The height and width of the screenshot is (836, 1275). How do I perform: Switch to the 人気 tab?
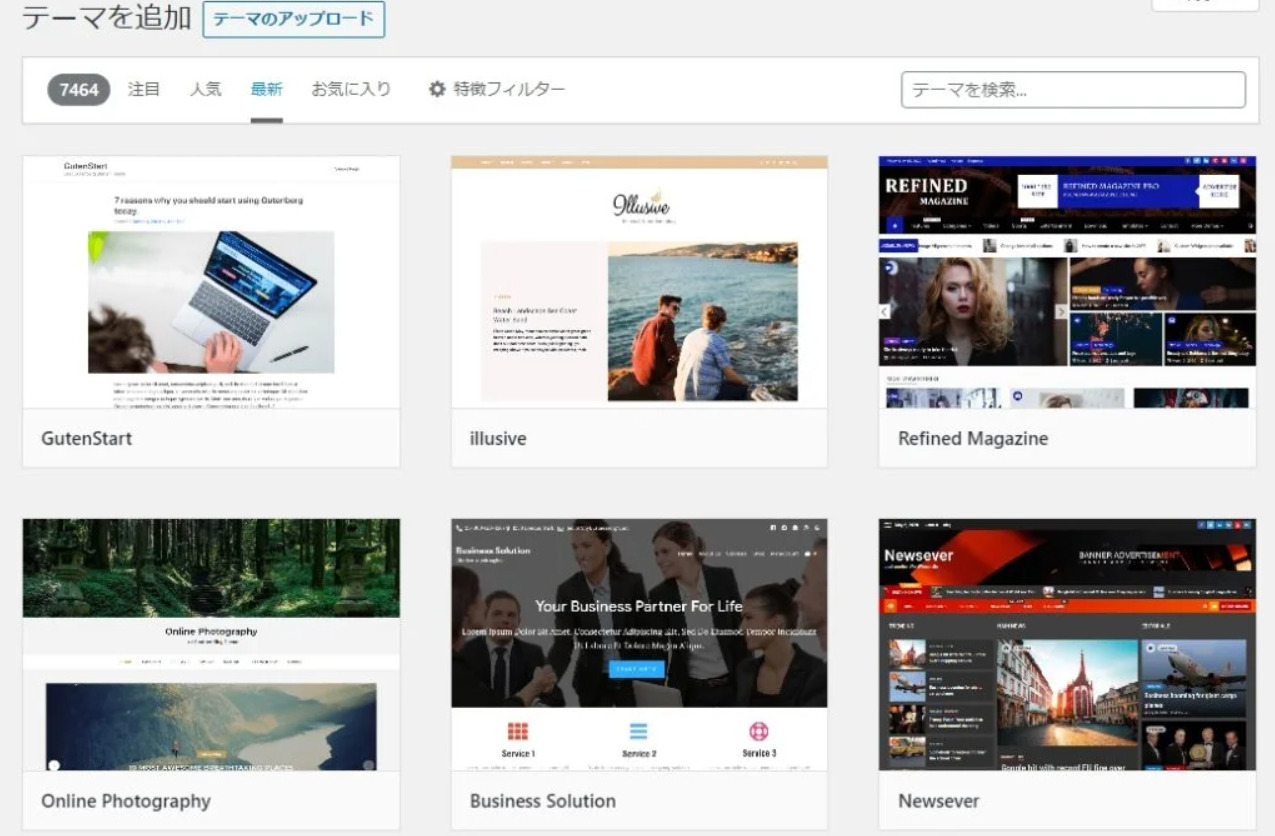coord(206,89)
